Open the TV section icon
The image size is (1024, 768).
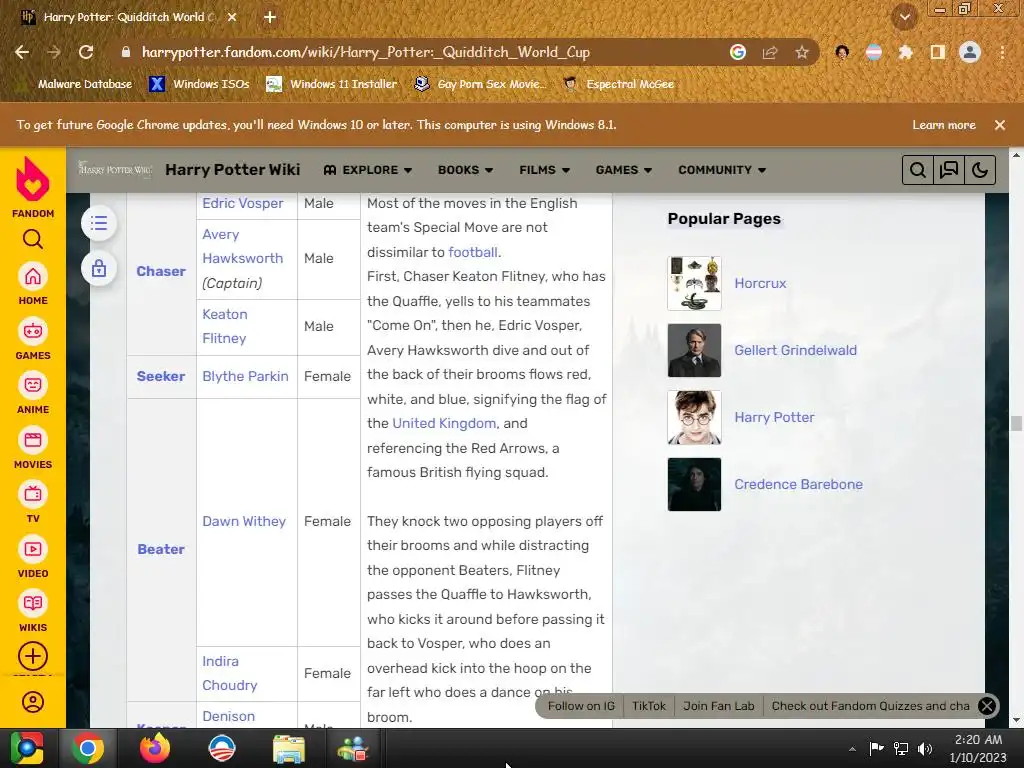point(33,494)
